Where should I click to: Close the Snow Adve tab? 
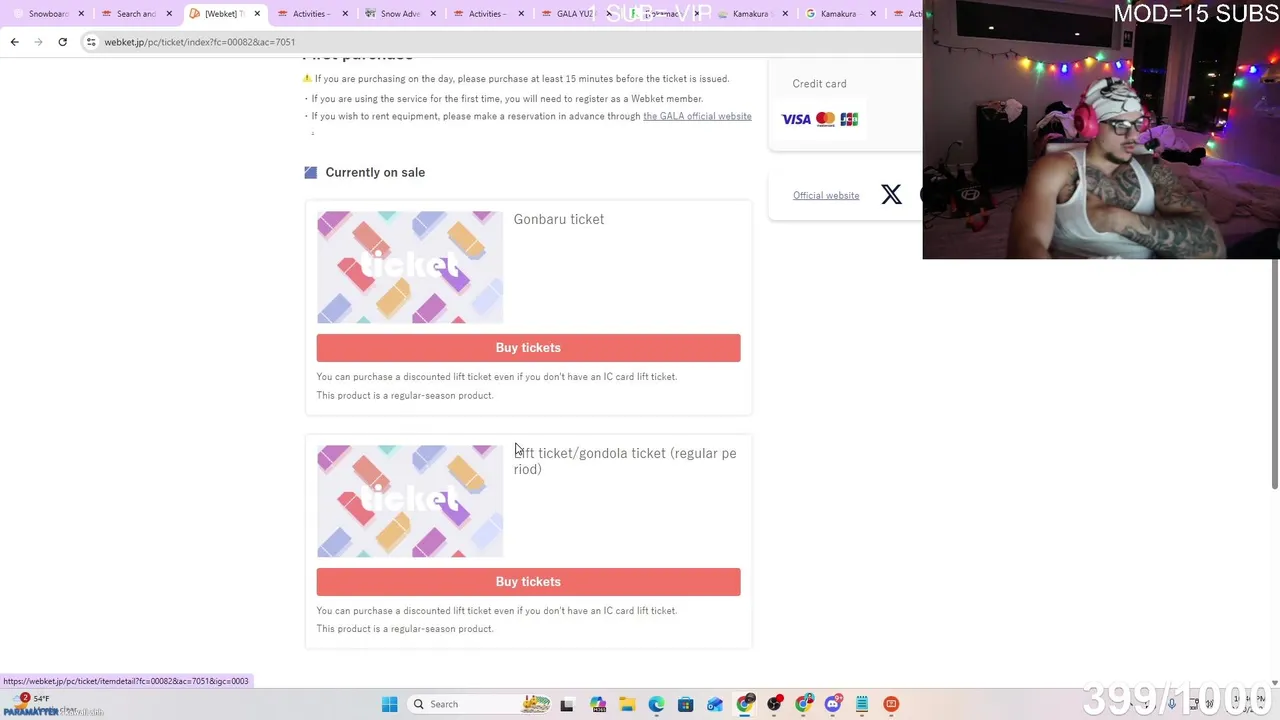click(x=433, y=14)
